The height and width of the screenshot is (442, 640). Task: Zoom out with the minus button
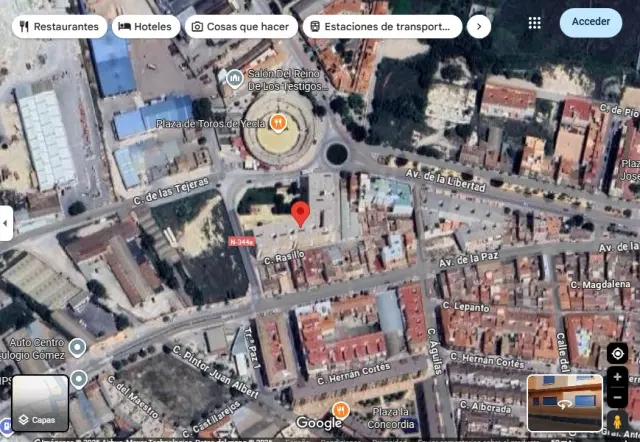pos(617,397)
